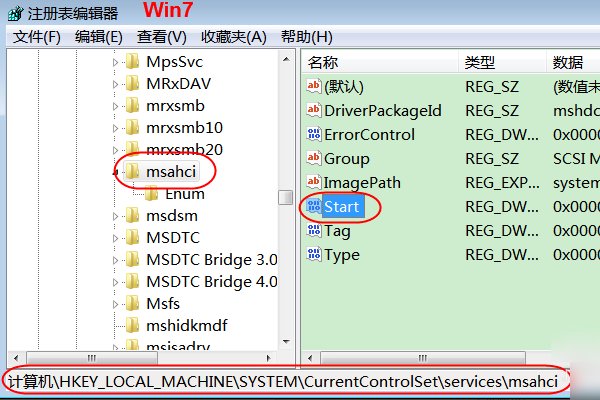Expand the MSDTC Bridge 3.0 node
The height and width of the screenshot is (400, 600).
[116, 260]
